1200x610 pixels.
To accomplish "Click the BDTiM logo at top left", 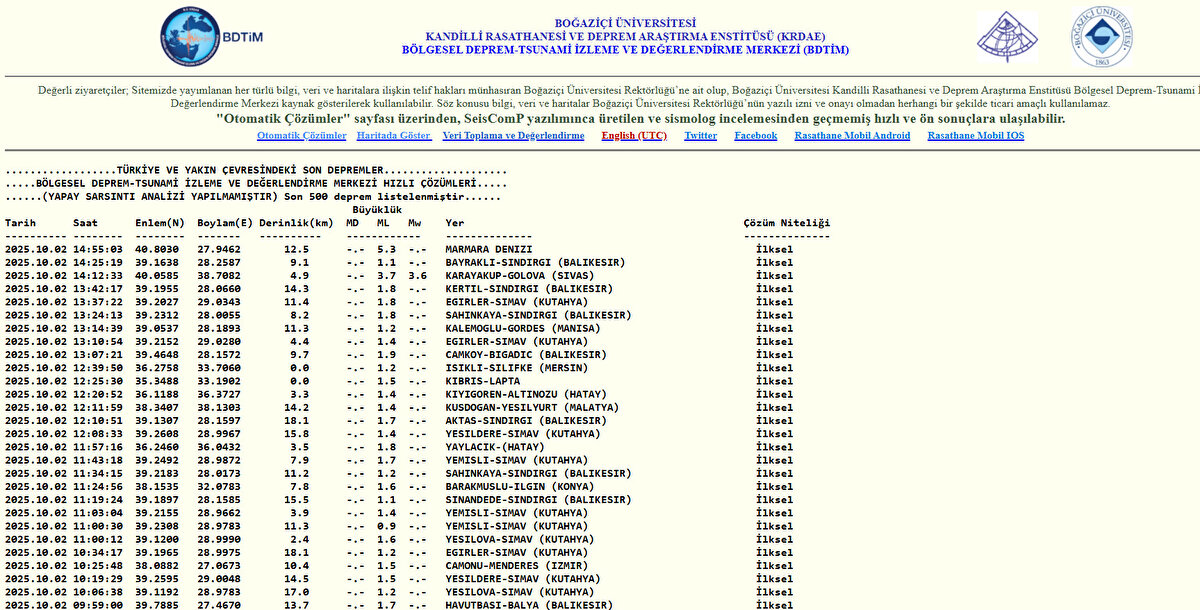I will coord(211,37).
